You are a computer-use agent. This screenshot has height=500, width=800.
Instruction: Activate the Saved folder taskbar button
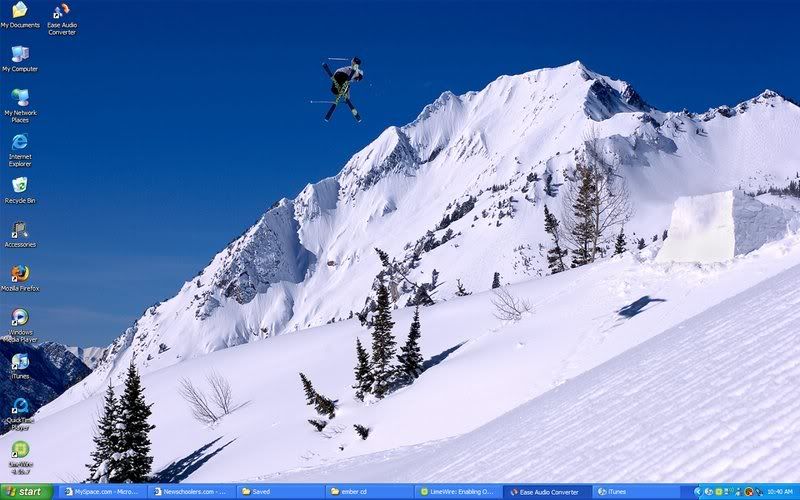tap(281, 492)
